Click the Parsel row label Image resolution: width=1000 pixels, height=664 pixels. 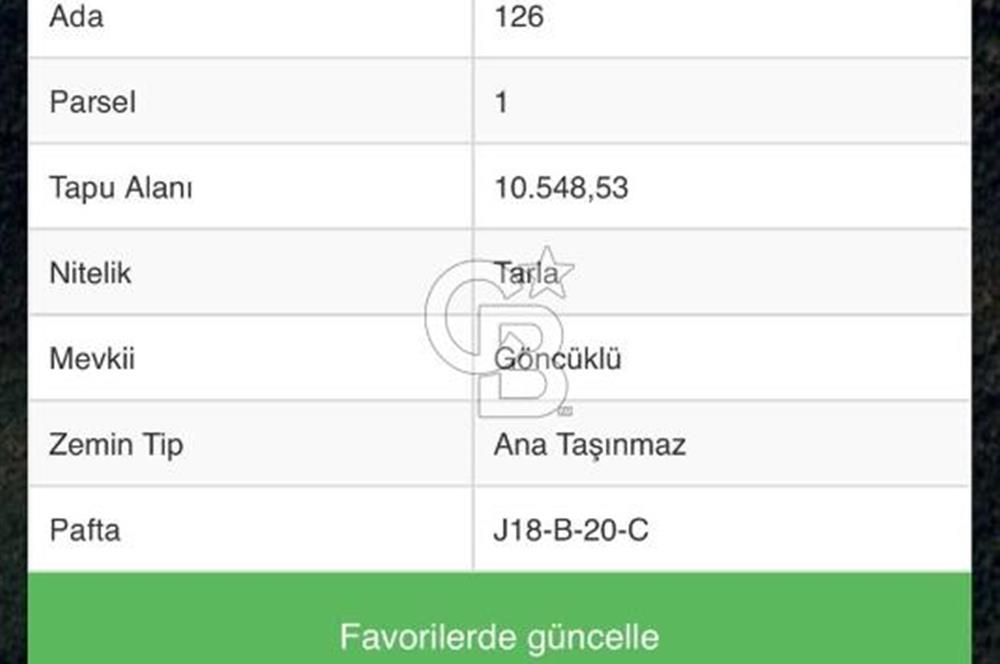92,102
